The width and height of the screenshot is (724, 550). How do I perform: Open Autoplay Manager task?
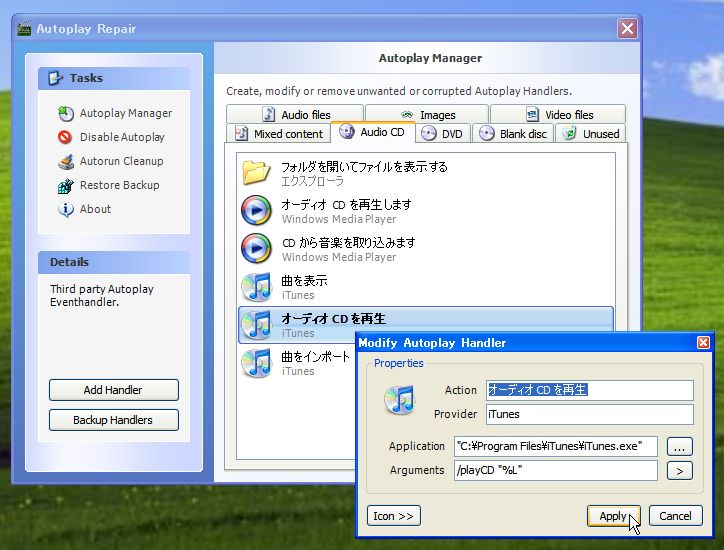point(126,113)
